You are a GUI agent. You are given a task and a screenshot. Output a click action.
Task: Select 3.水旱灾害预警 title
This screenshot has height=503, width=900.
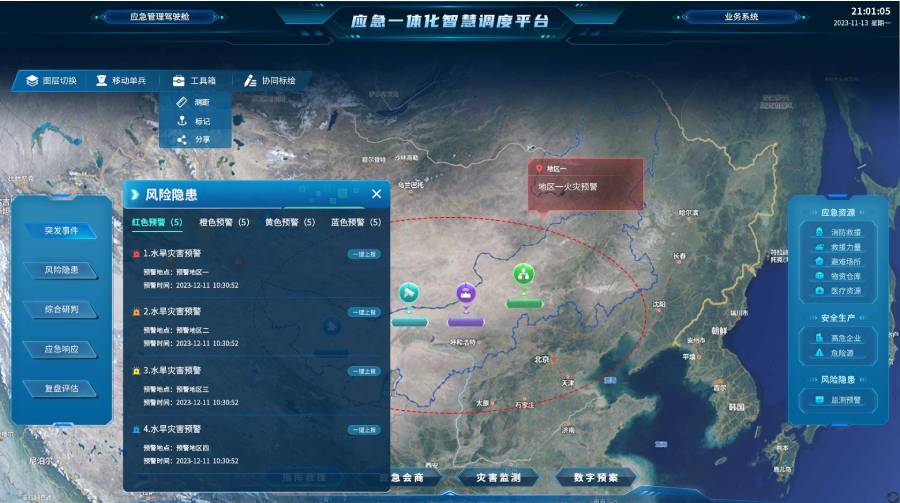(172, 371)
